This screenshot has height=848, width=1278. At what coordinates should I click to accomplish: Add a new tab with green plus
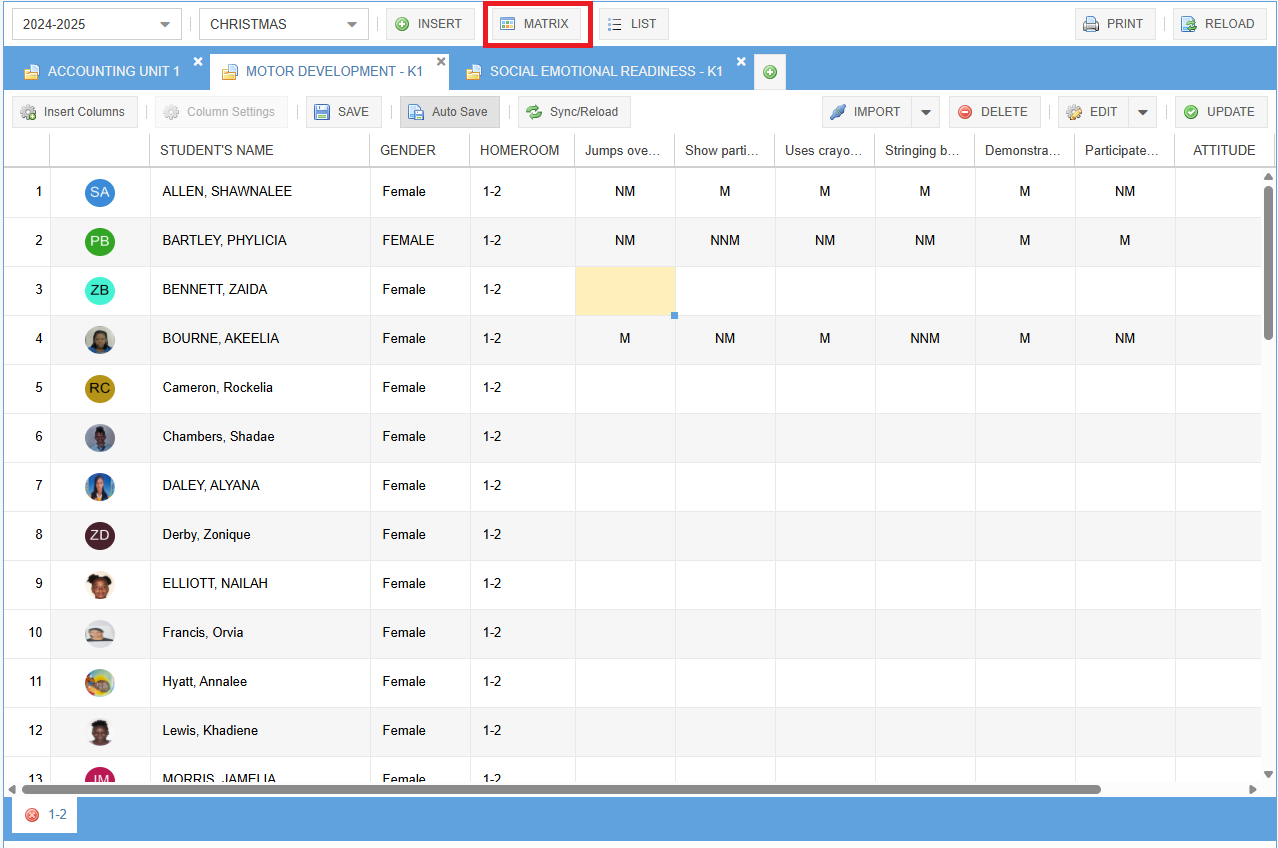click(770, 72)
